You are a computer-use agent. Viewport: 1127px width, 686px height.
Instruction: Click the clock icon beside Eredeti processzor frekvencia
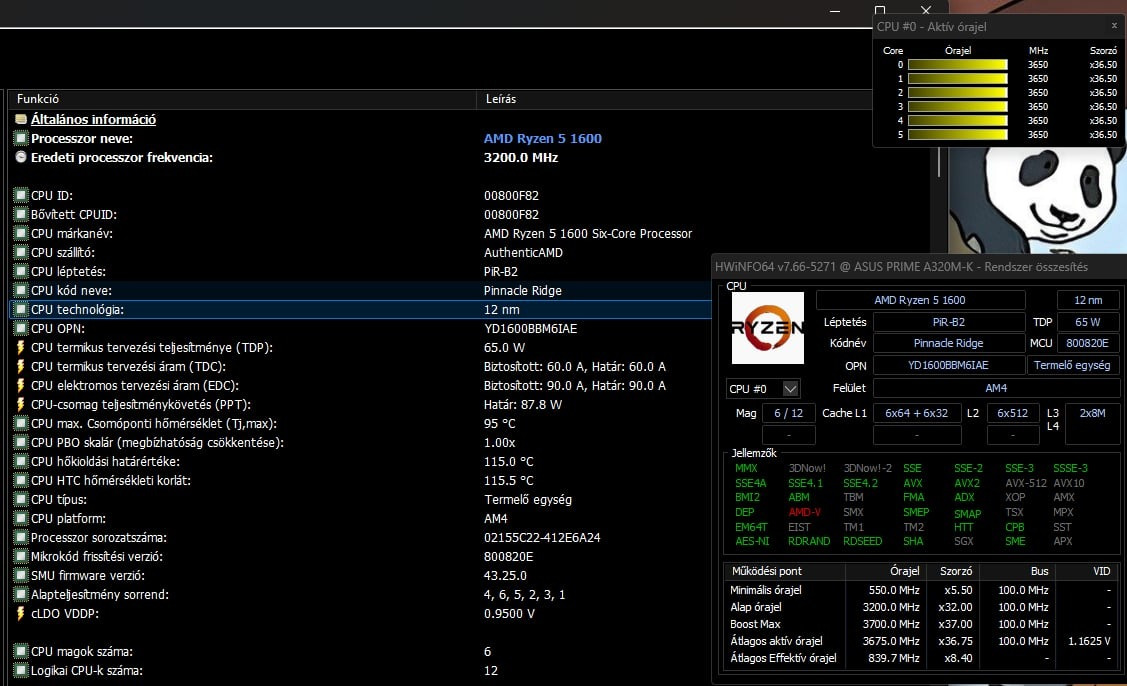[21, 157]
